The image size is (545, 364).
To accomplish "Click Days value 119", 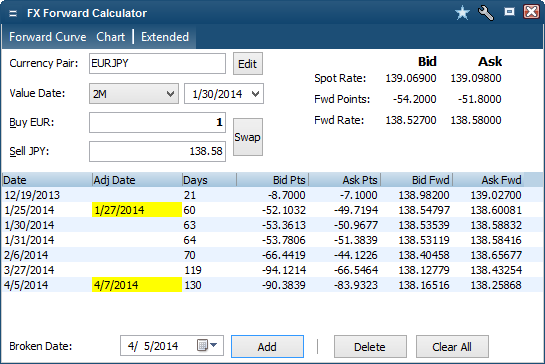I will point(193,270).
